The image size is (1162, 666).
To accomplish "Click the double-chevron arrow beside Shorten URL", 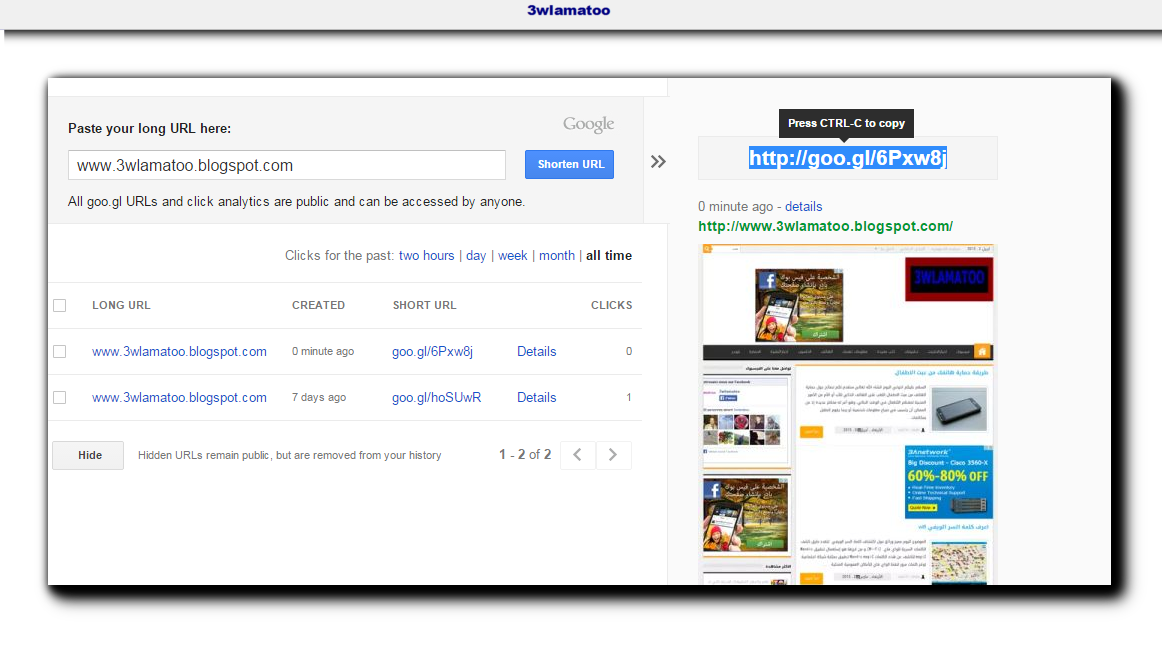I will (658, 161).
